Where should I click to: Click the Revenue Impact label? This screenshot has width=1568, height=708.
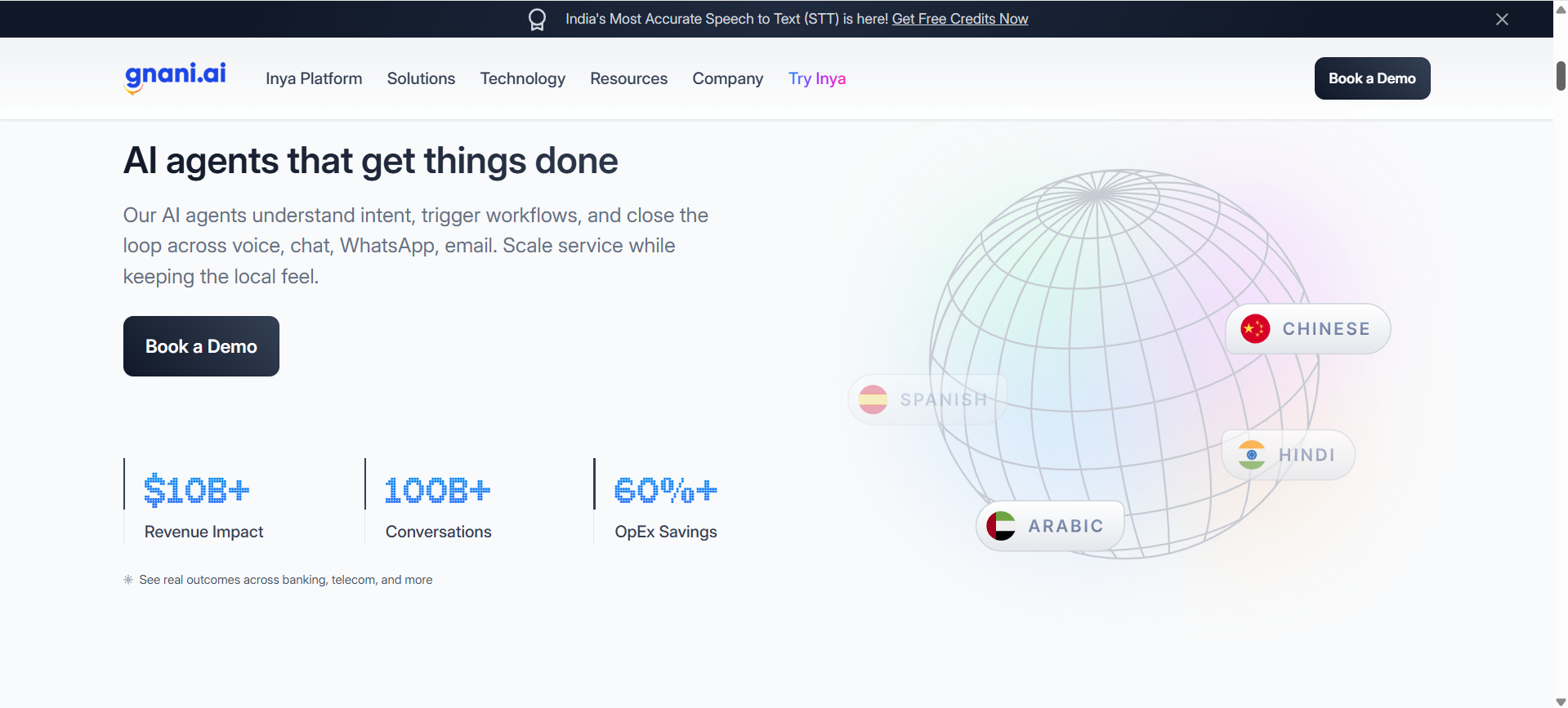203,532
